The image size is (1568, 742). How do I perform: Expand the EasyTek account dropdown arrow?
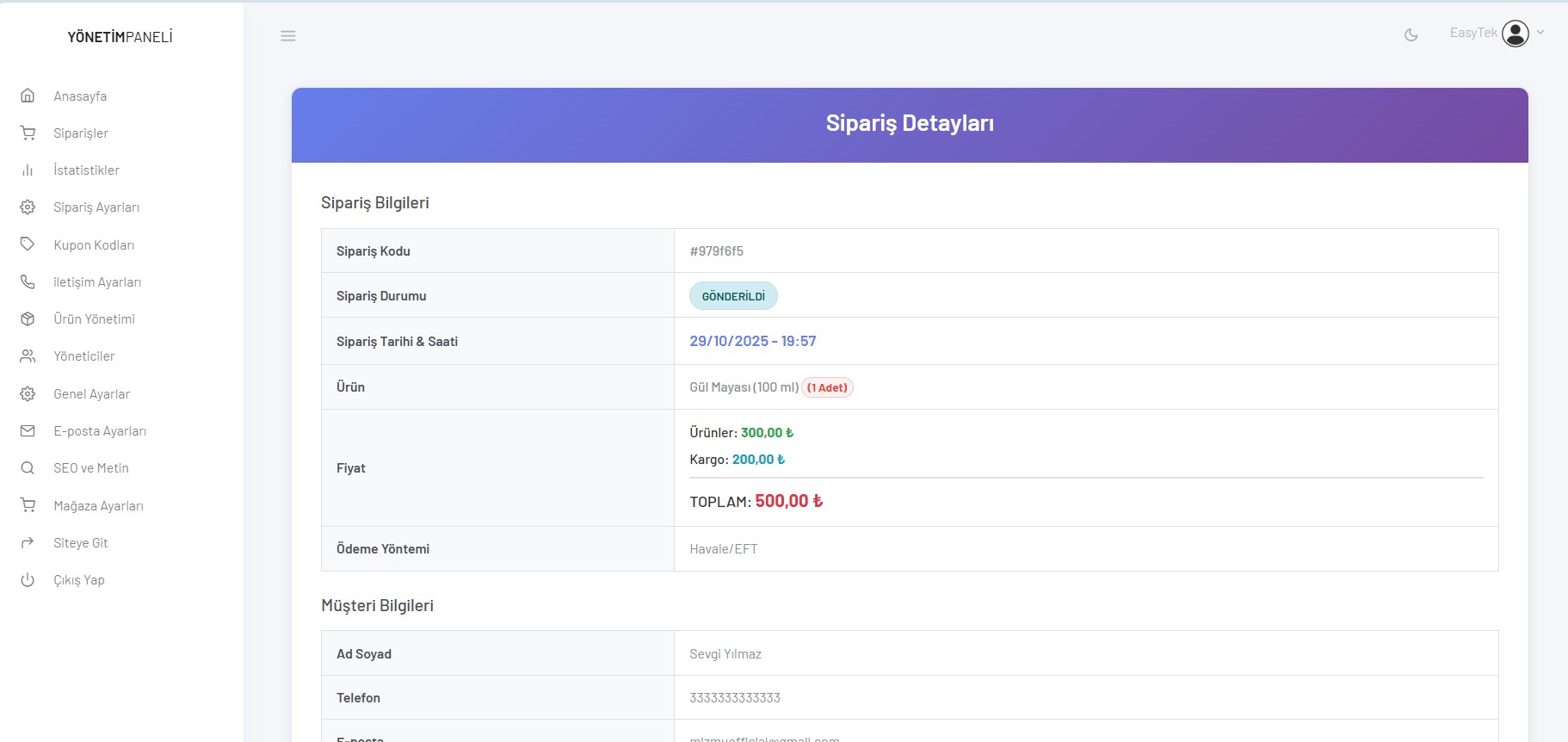[1540, 33]
